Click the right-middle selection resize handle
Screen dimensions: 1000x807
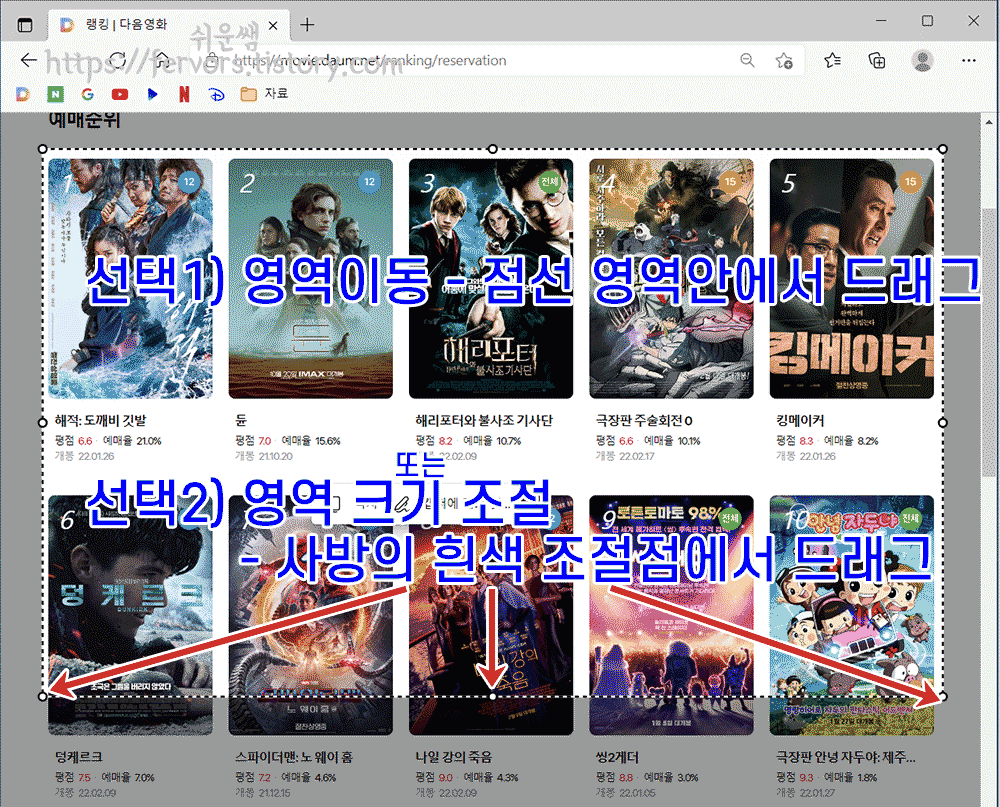943,422
